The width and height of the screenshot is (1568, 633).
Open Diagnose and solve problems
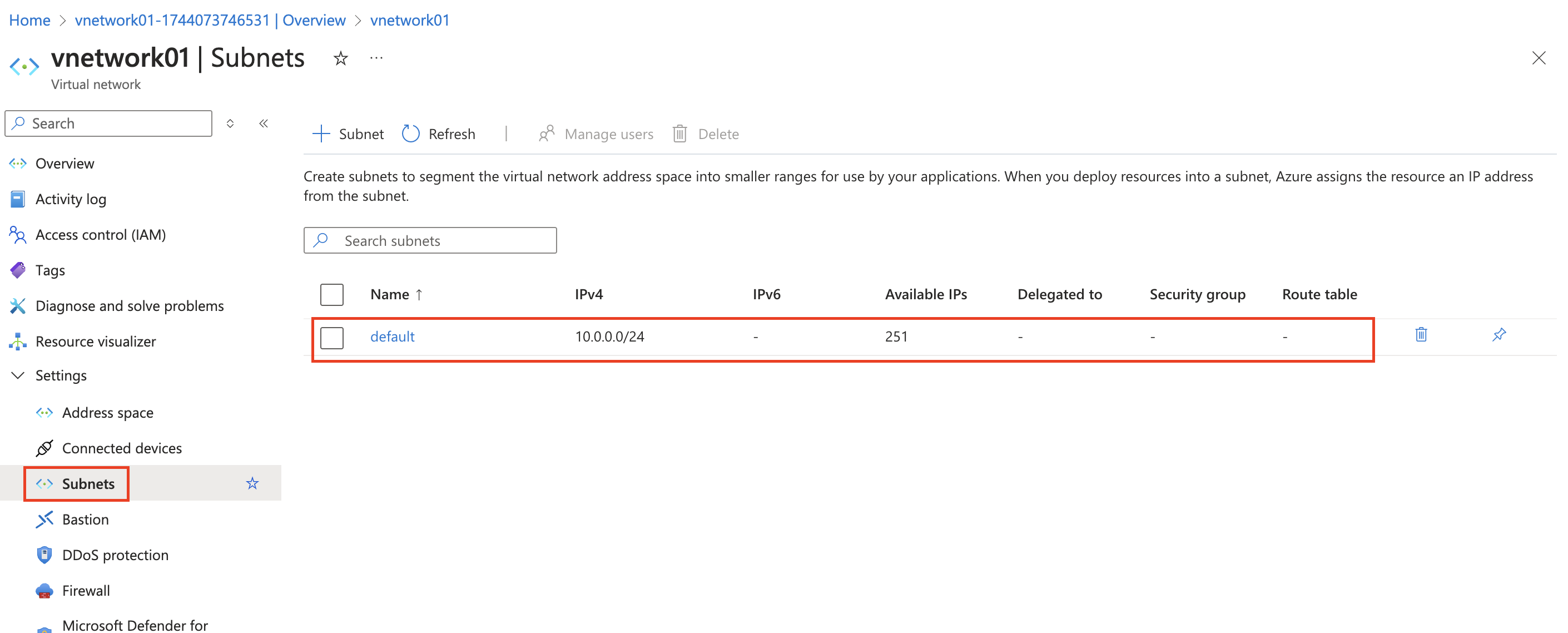(x=130, y=306)
